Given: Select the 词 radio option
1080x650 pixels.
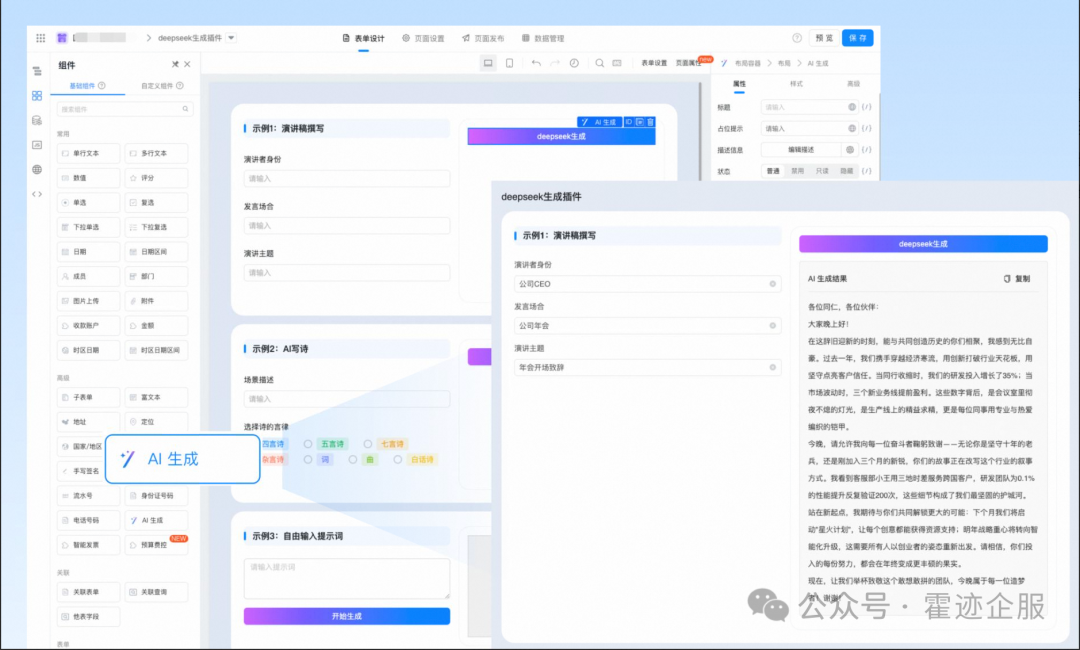Looking at the screenshot, I should point(308,459).
